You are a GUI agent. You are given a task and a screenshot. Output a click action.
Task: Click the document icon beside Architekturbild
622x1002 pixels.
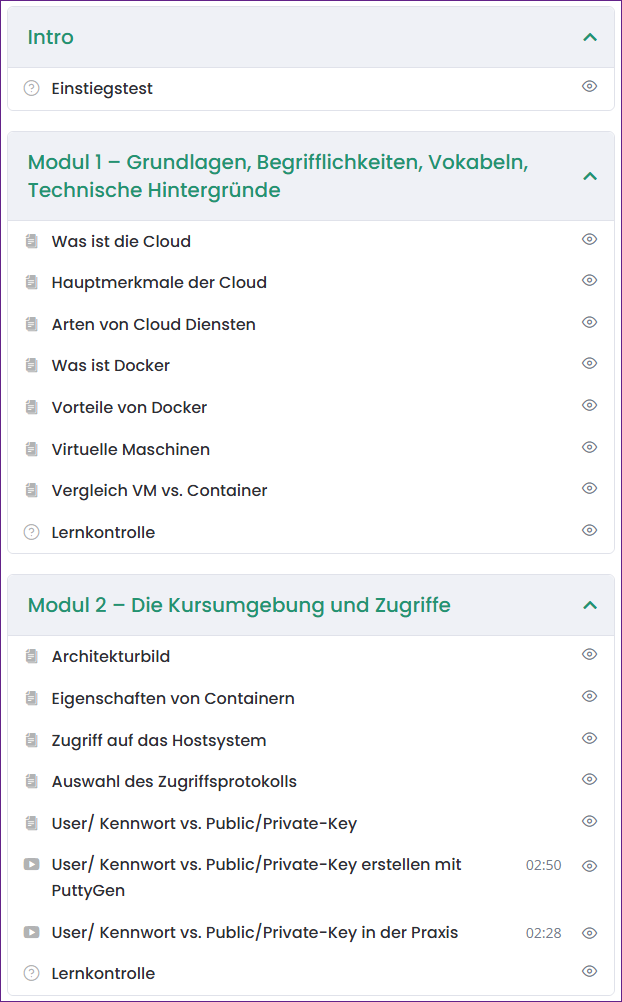coord(31,656)
